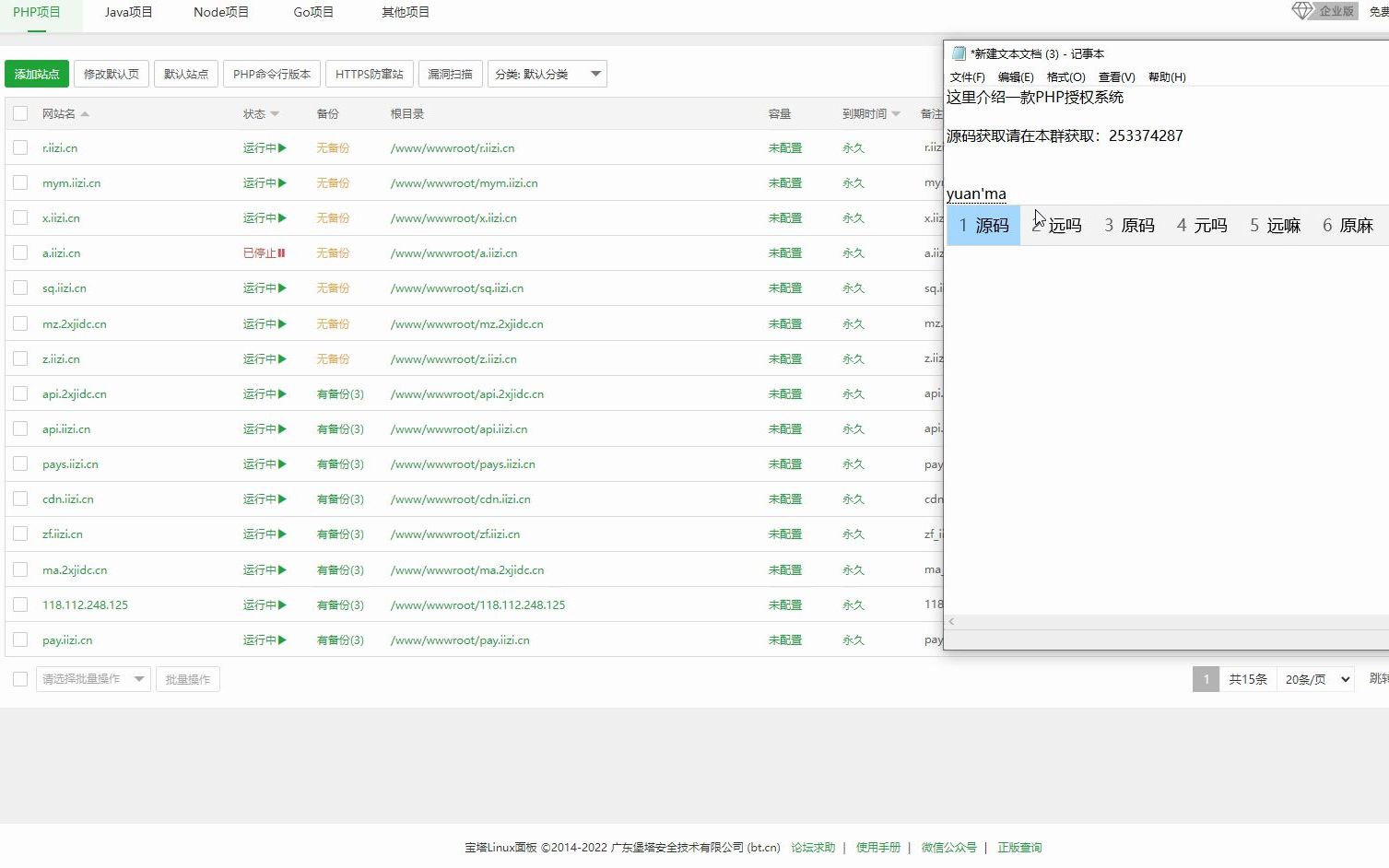Open the 20条/页 page size dropdown
Viewport: 1389px width, 868px height.
tap(1314, 678)
